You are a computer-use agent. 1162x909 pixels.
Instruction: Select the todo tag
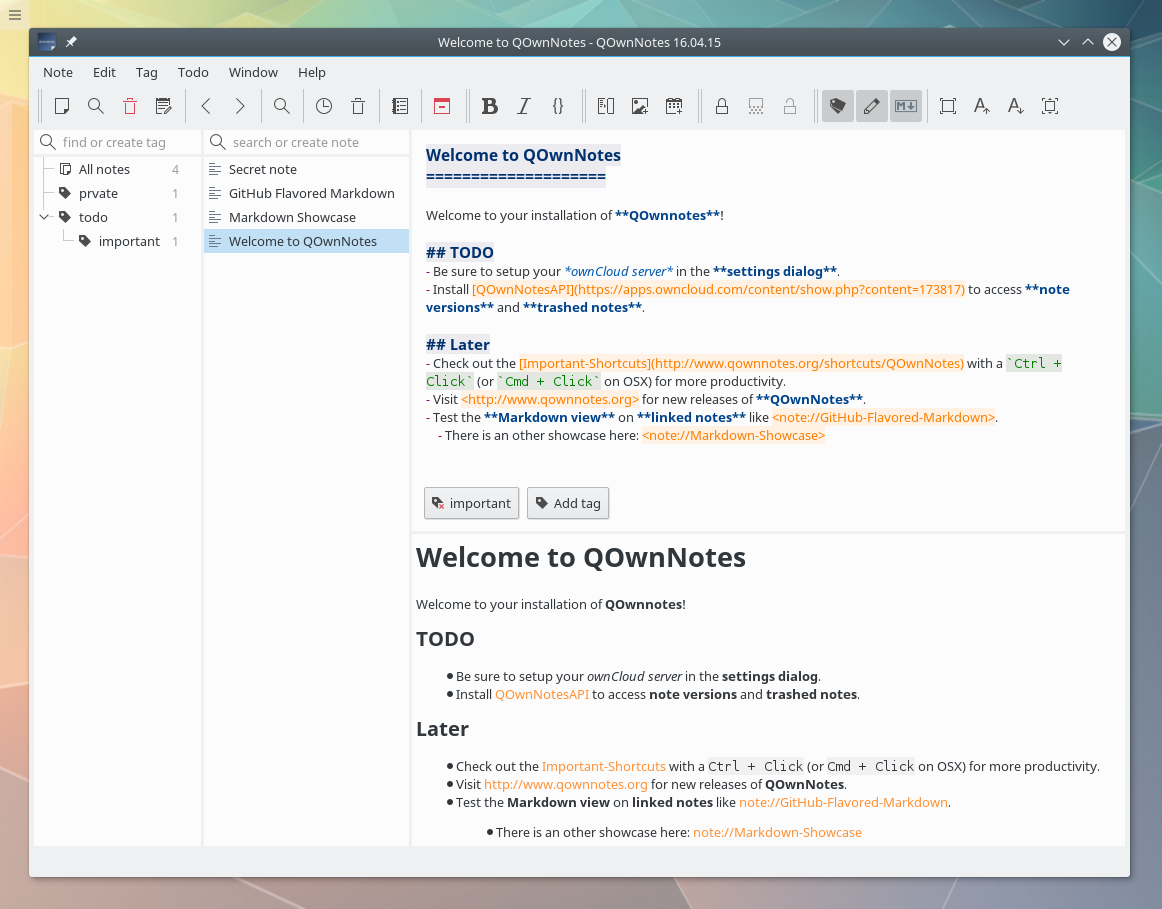point(93,217)
